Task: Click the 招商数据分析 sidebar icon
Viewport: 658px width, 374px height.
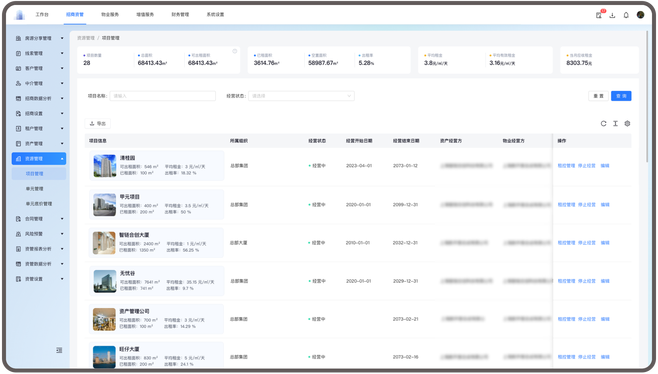Action: coord(18,99)
